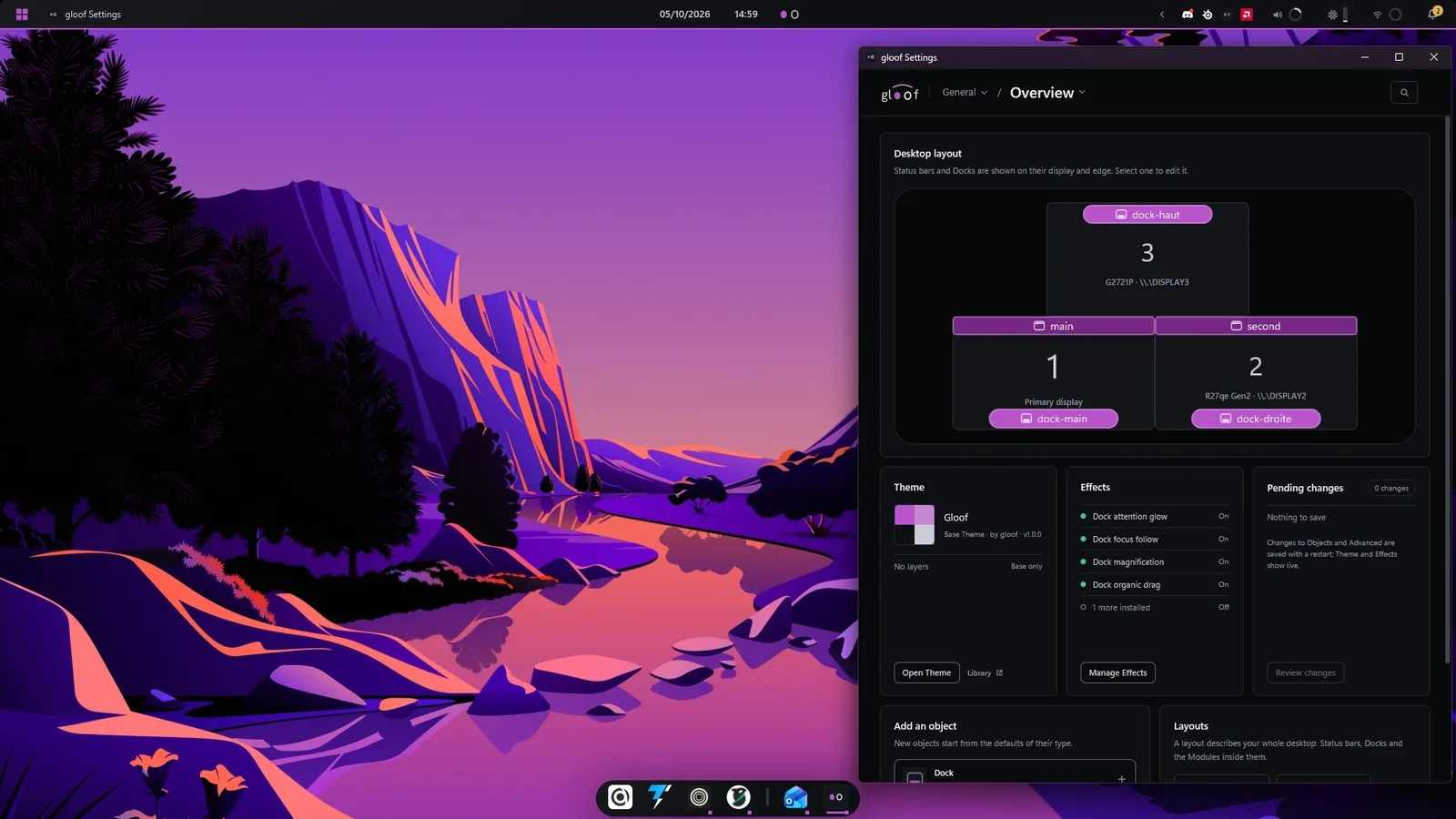Toggle Dock organic drag effect

click(1154, 584)
